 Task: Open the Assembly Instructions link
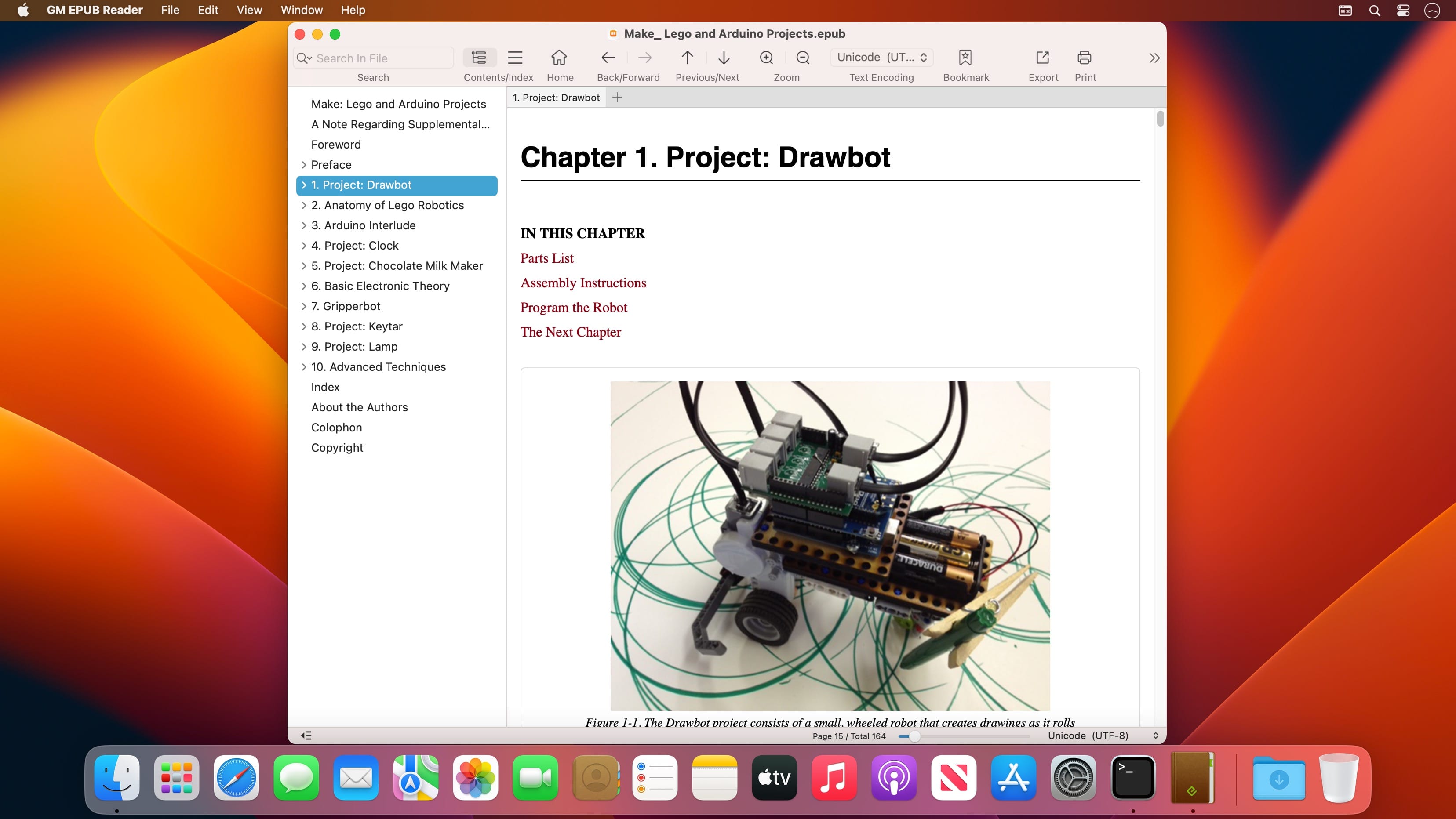[x=583, y=283]
